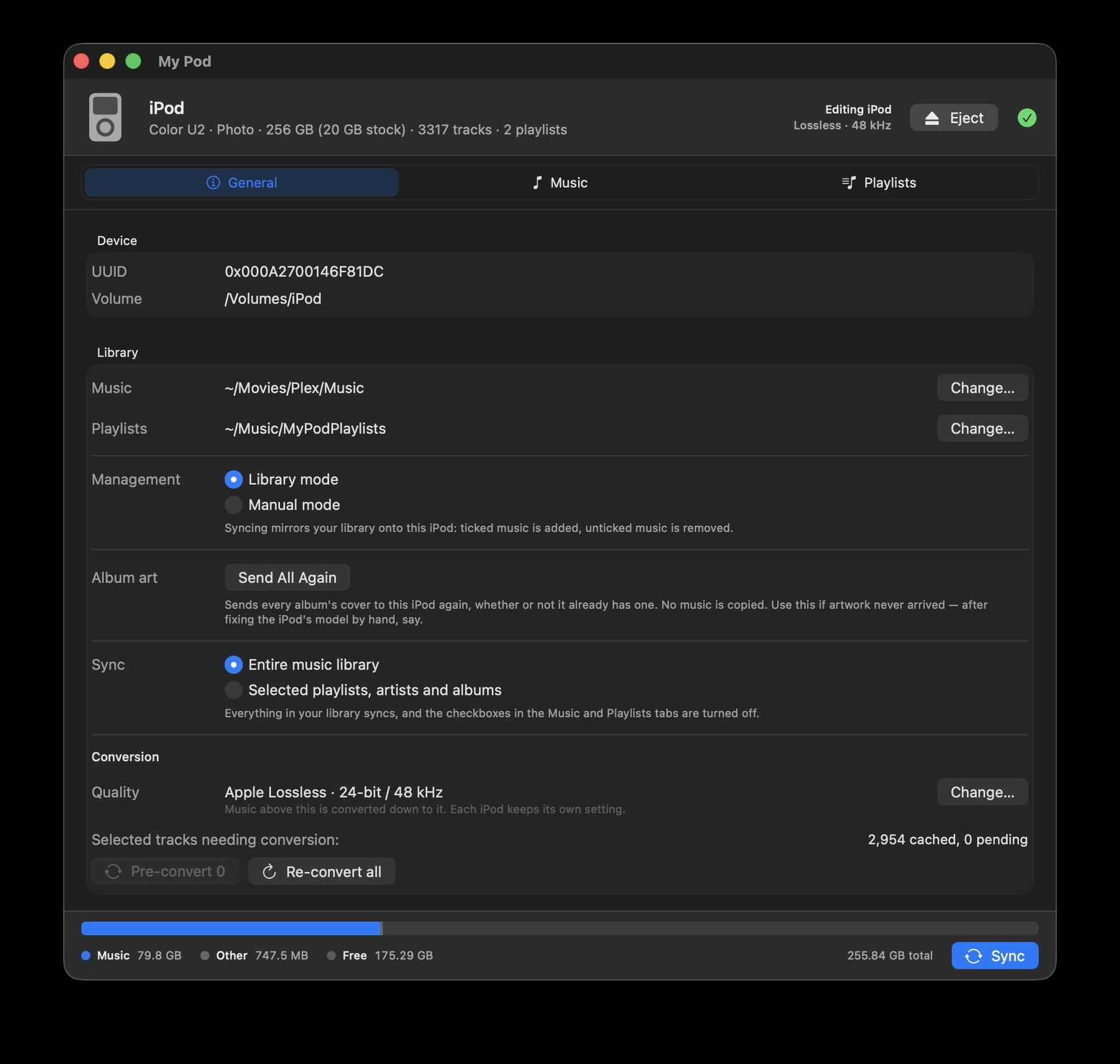
Task: Start syncing with the Sync button
Action: pyautogui.click(x=994, y=956)
